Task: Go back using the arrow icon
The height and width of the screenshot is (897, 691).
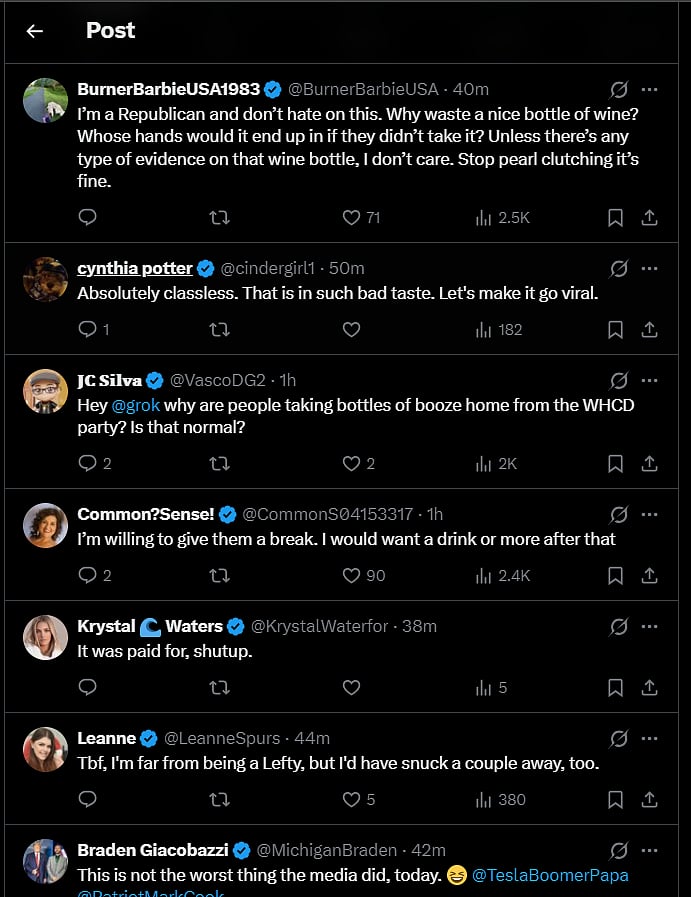Action: (x=35, y=31)
